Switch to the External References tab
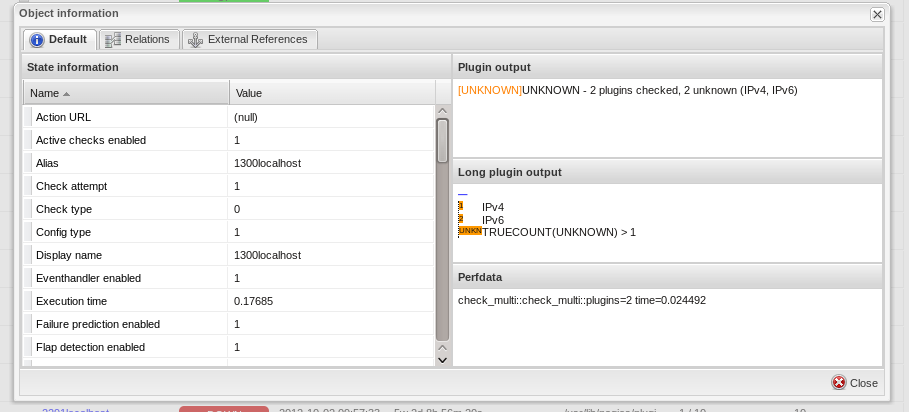The height and width of the screenshot is (412, 909). pyautogui.click(x=251, y=40)
